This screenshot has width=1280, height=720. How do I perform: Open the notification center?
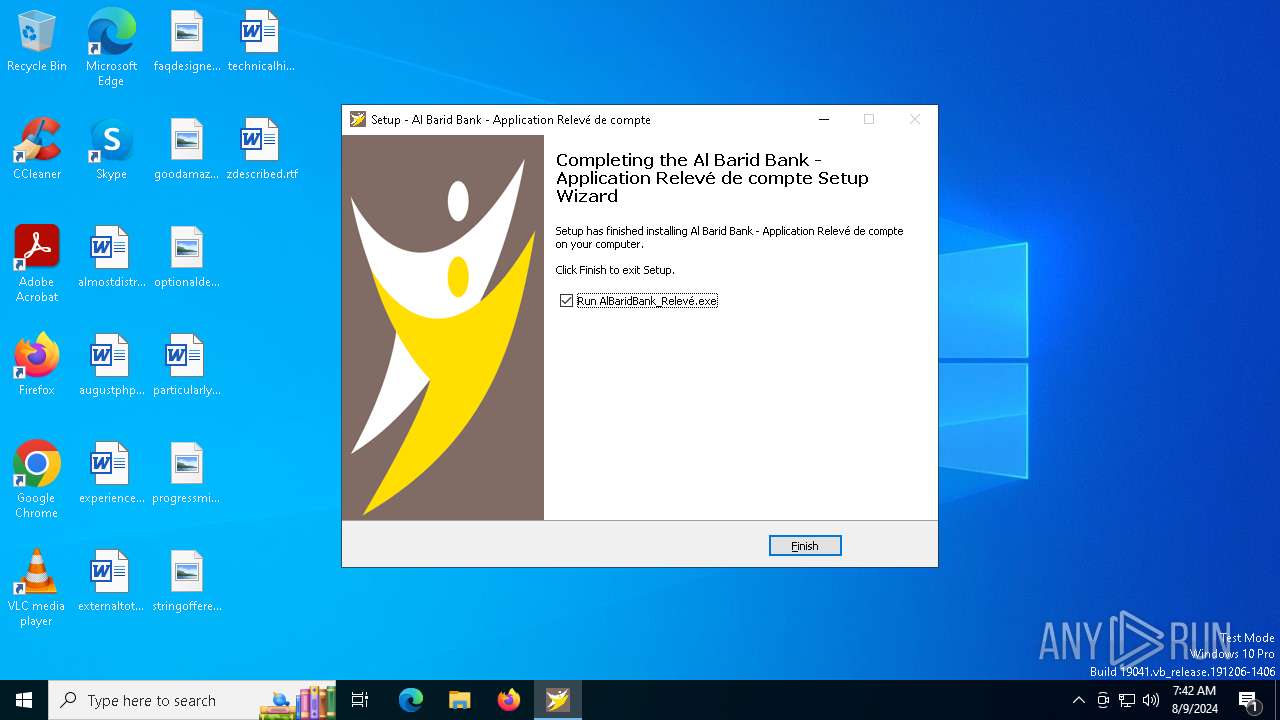click(1249, 700)
